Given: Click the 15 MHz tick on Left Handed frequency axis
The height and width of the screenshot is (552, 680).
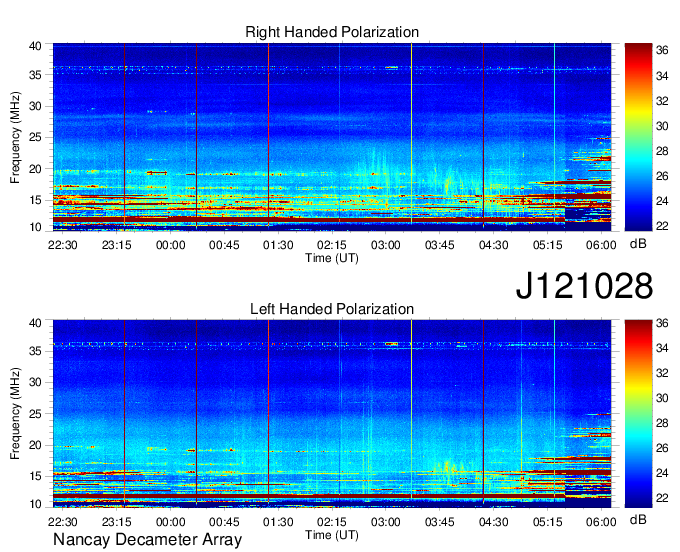Looking at the screenshot, I should [36, 477].
